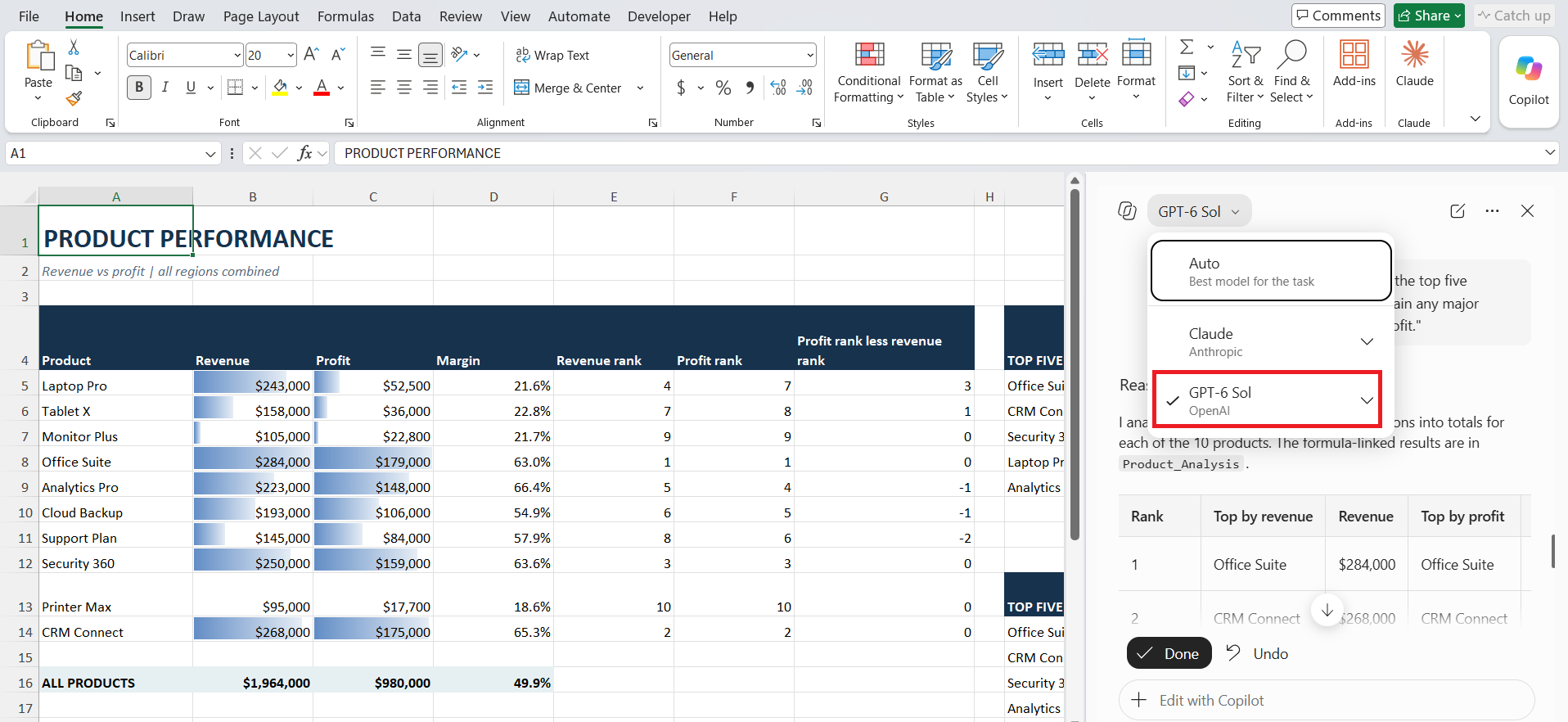Click the Comma Style icon

pyautogui.click(x=750, y=88)
